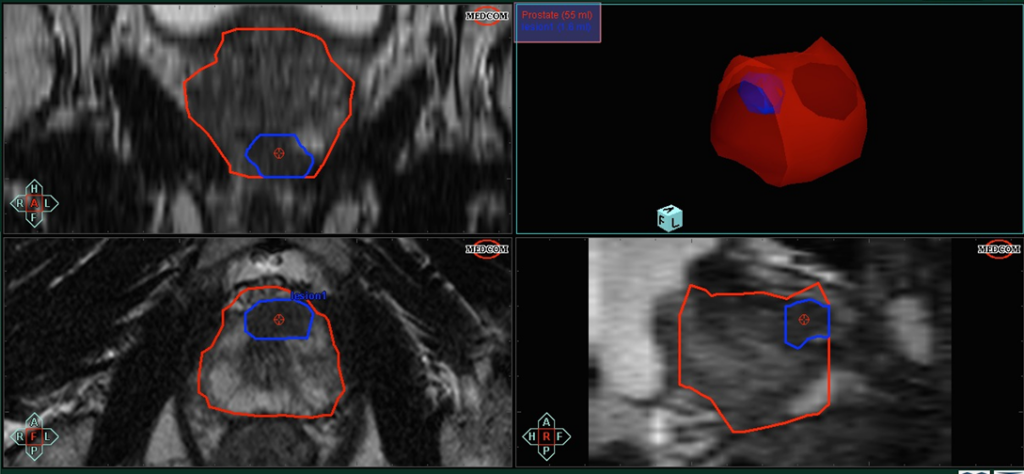Click the MEDCOM logo in the sagittal view
This screenshot has height=474, width=1024.
tap(997, 249)
